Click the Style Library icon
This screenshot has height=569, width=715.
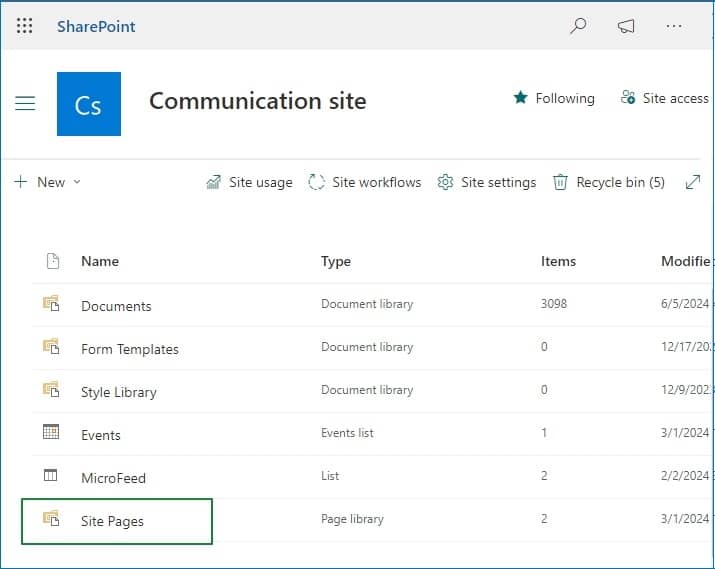point(51,389)
